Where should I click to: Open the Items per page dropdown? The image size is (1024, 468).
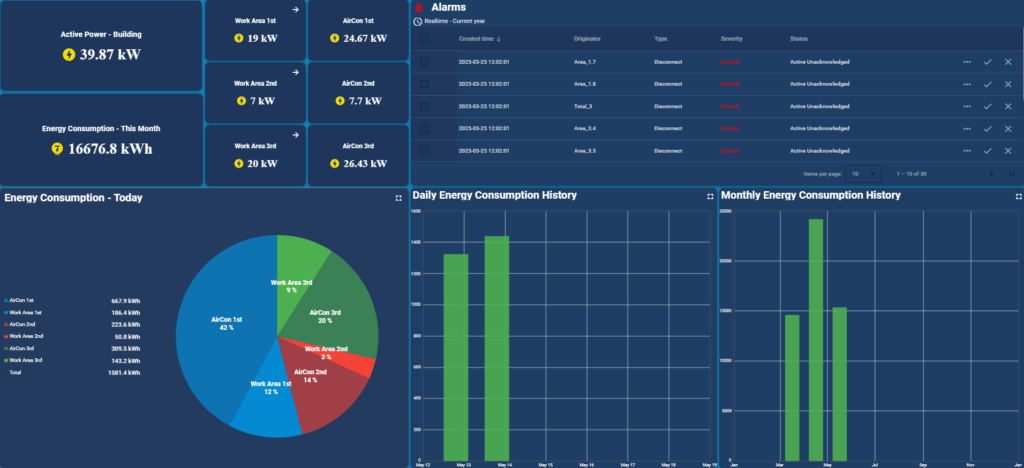click(x=866, y=174)
